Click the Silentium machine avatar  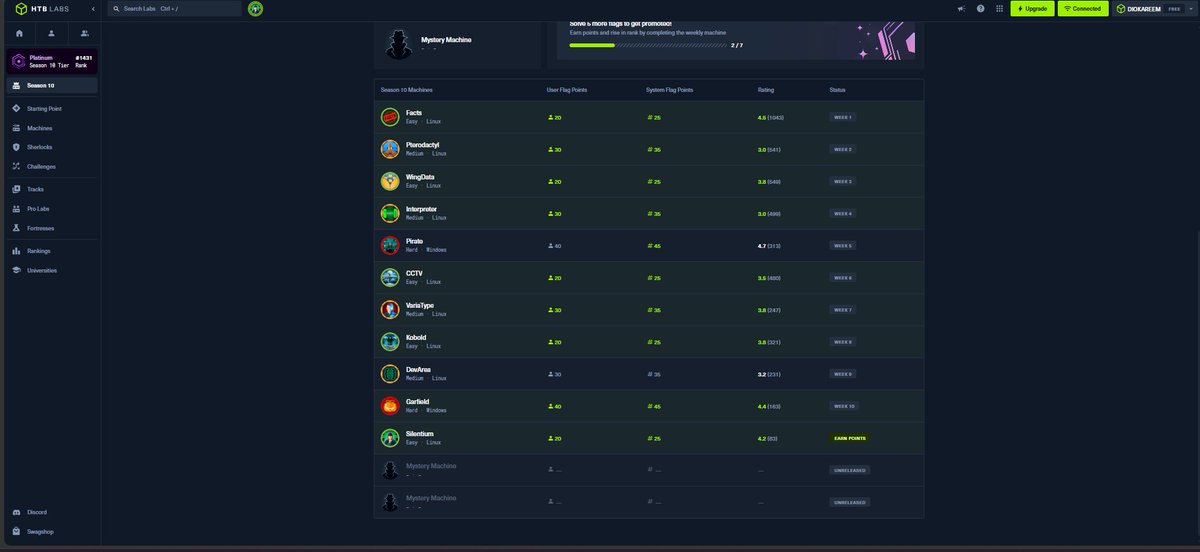coord(390,437)
